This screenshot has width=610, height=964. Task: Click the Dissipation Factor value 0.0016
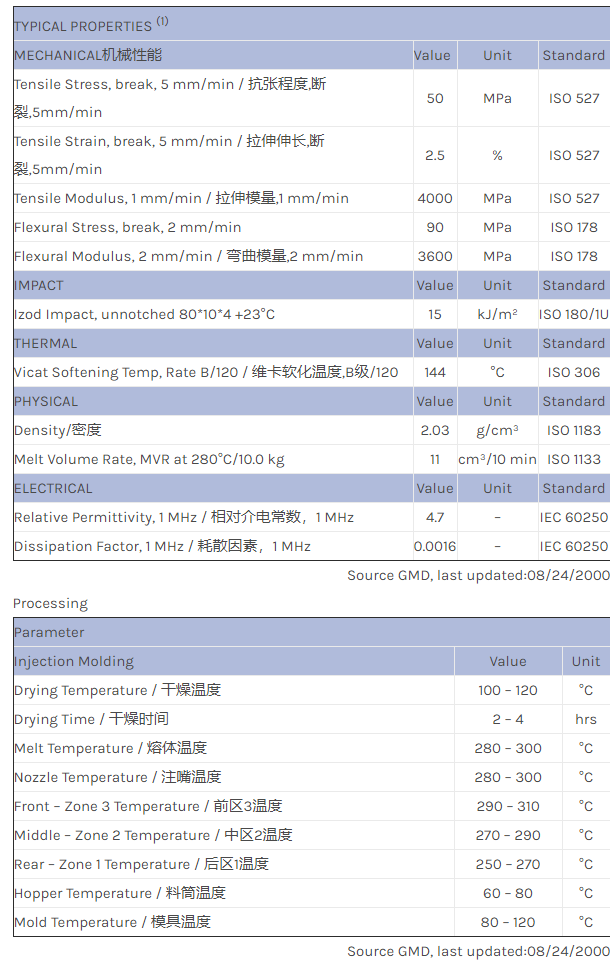[x=435, y=546]
